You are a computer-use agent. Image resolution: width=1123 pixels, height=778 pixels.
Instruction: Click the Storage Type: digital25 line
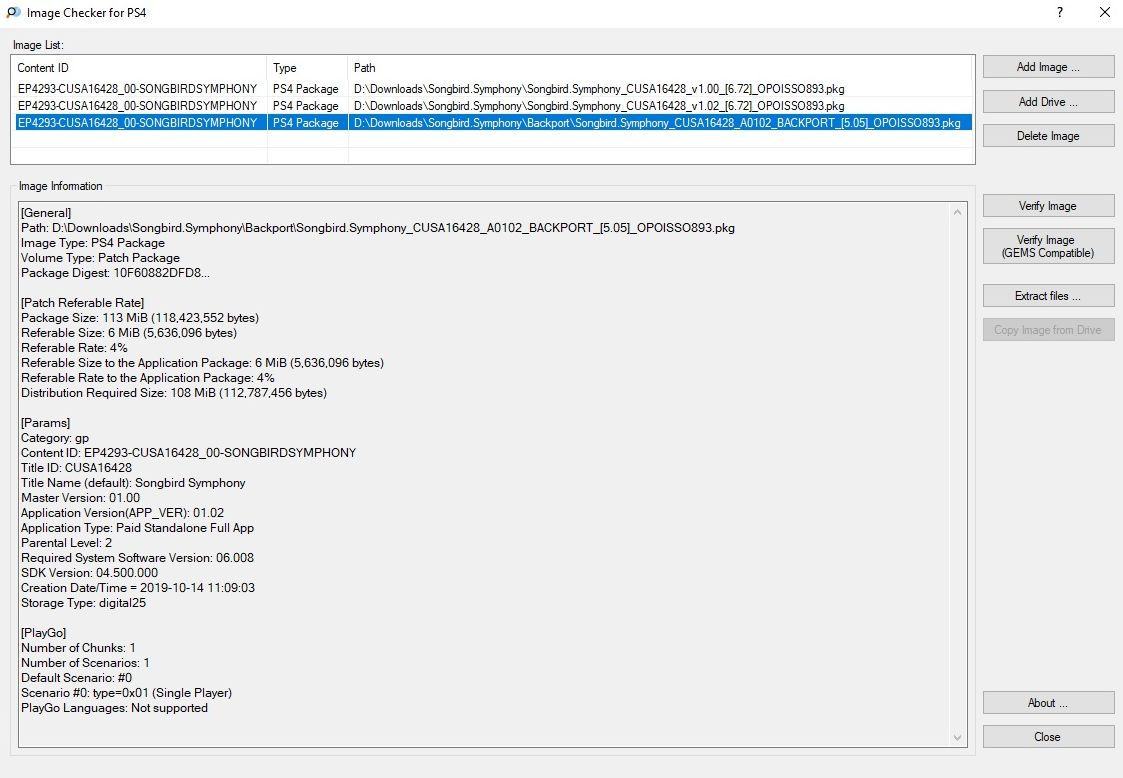(83, 604)
